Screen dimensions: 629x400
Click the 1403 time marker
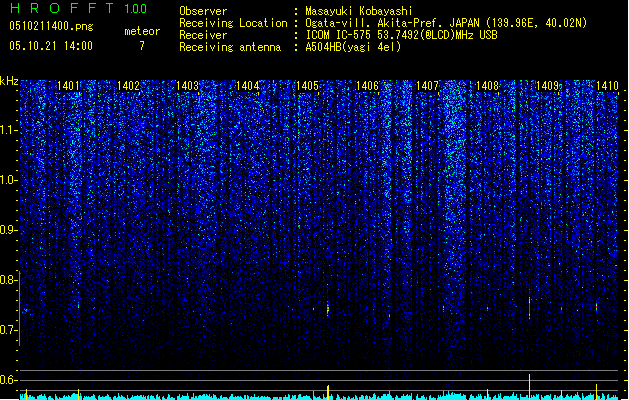click(188, 86)
